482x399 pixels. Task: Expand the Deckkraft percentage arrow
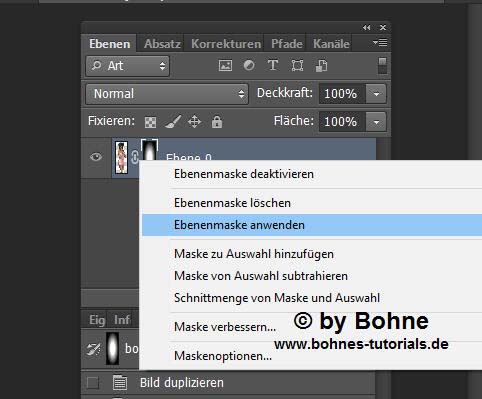click(x=376, y=94)
